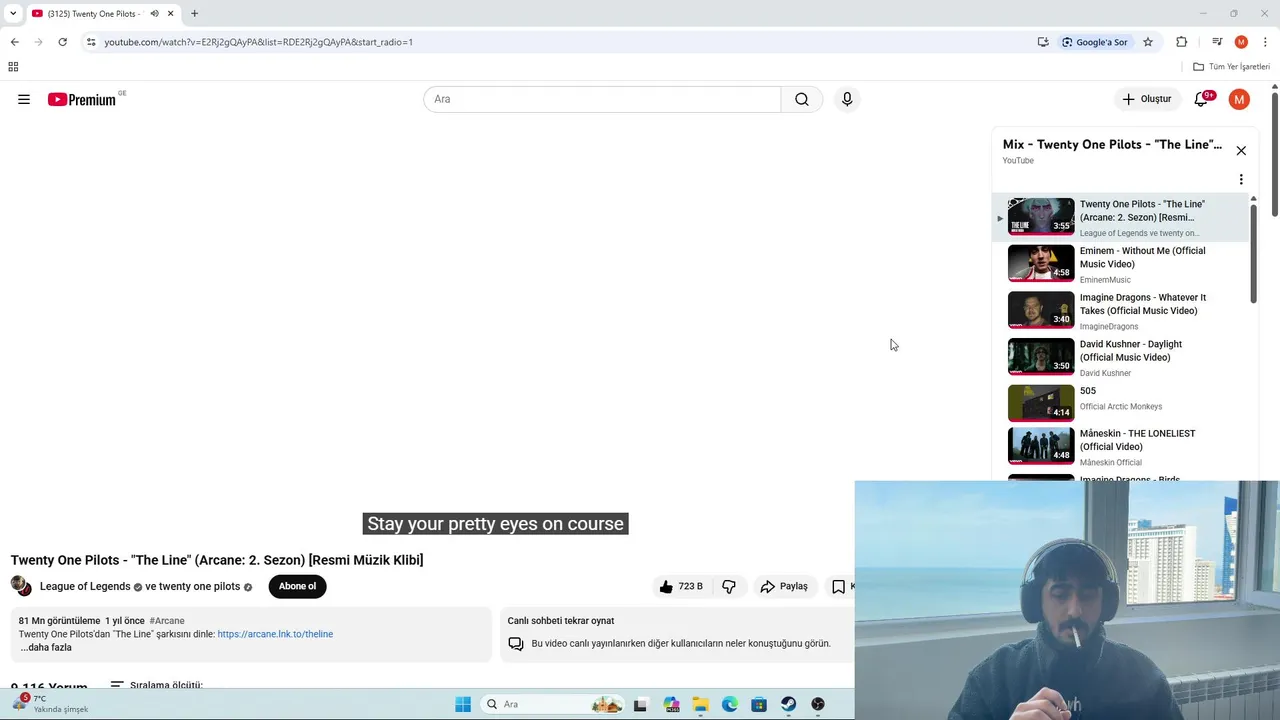The image size is (1280, 720).
Task: Open the Chrome apps grid shortcut
Action: [13, 67]
